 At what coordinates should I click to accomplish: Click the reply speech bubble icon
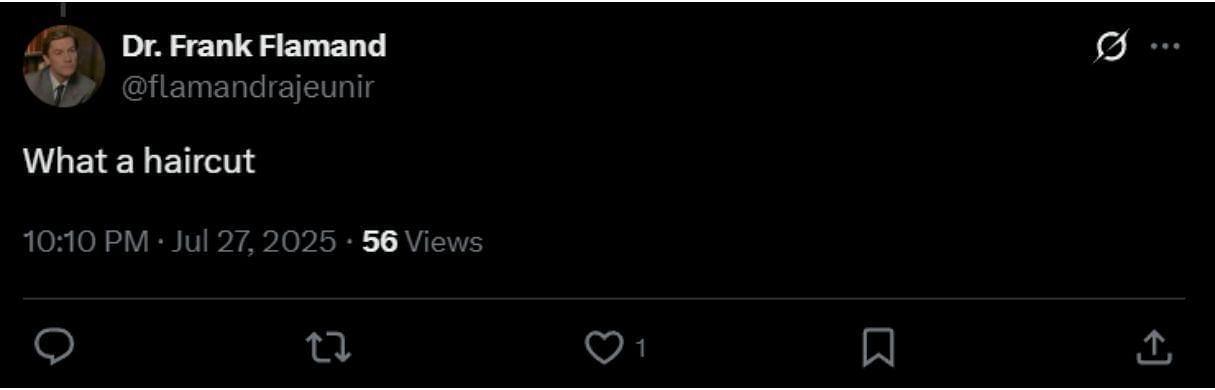tap(52, 347)
